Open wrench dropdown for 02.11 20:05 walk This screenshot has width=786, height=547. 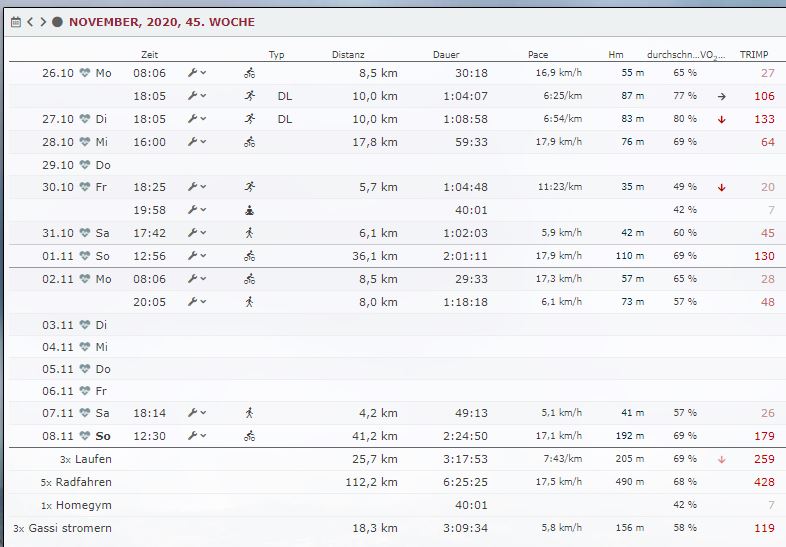pyautogui.click(x=197, y=301)
